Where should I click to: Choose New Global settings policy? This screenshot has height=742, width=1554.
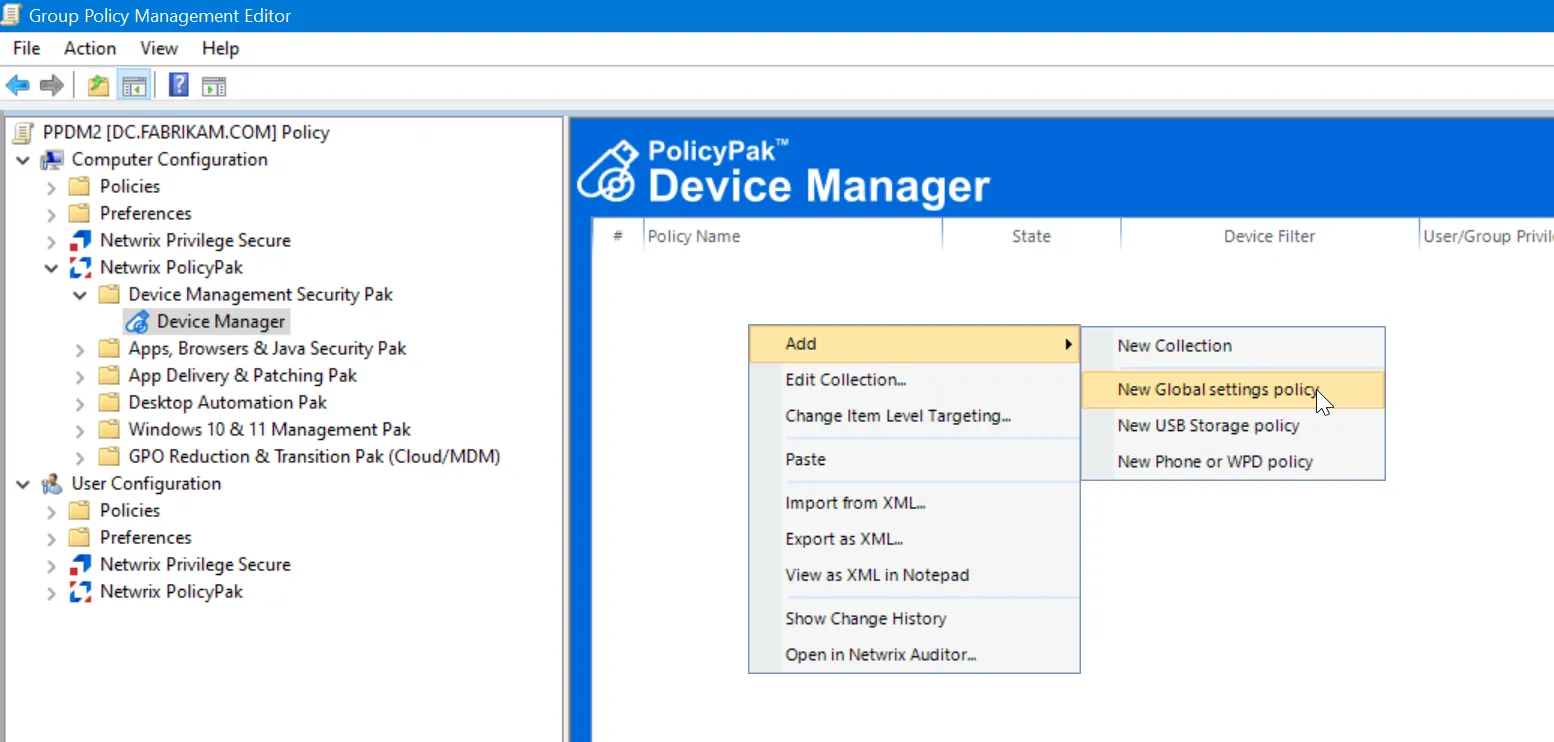(x=1233, y=390)
